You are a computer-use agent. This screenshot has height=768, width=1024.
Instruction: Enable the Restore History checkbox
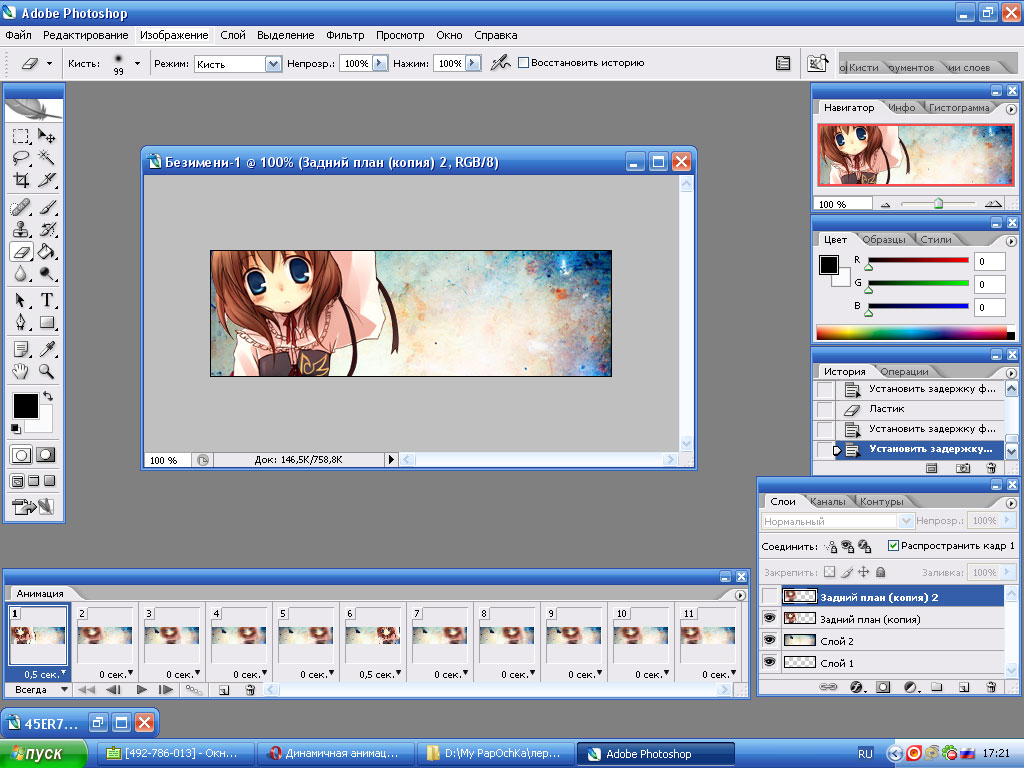(523, 63)
